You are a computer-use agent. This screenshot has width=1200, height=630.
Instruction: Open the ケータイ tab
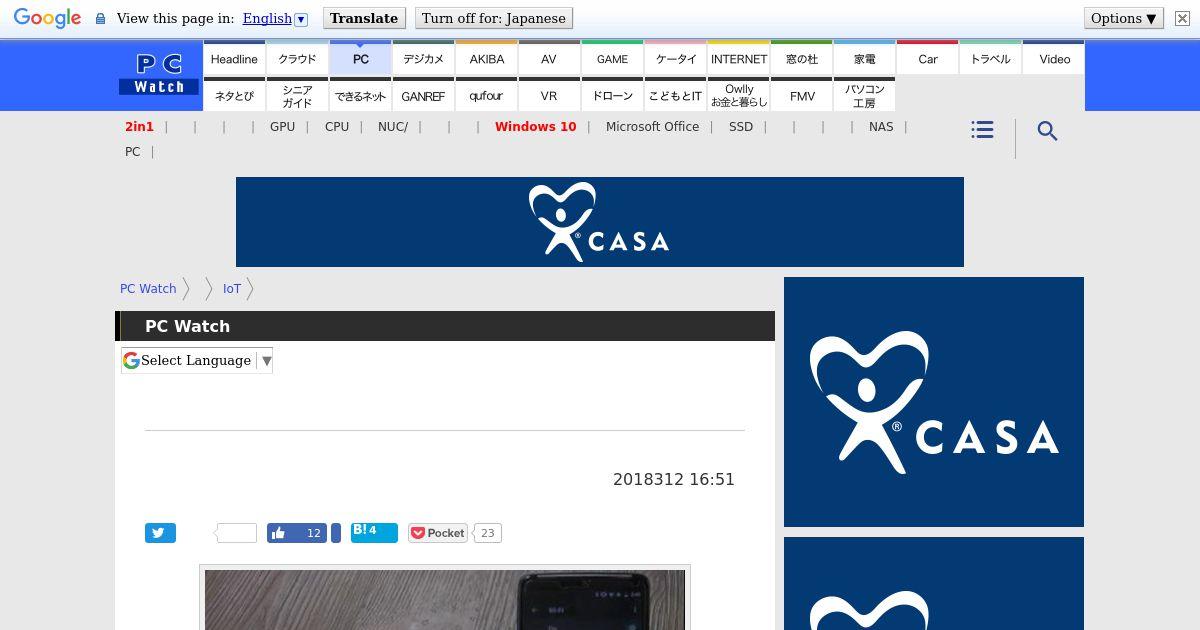click(675, 58)
